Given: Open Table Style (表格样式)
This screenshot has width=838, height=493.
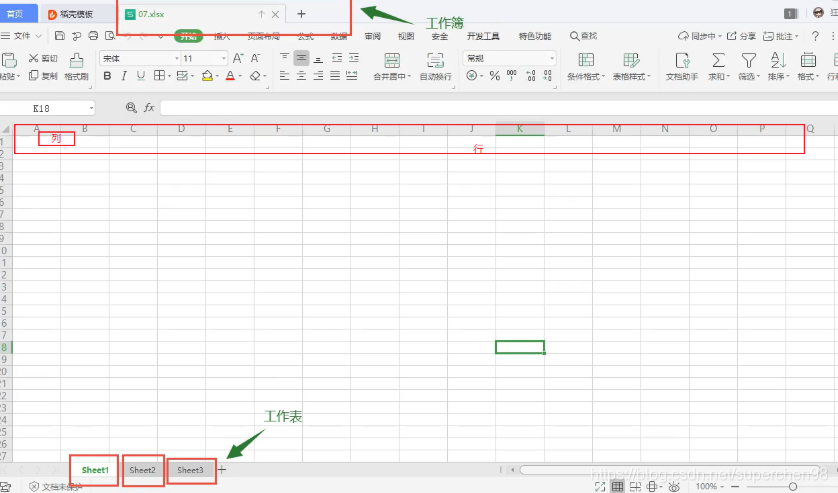Looking at the screenshot, I should pyautogui.click(x=631, y=66).
